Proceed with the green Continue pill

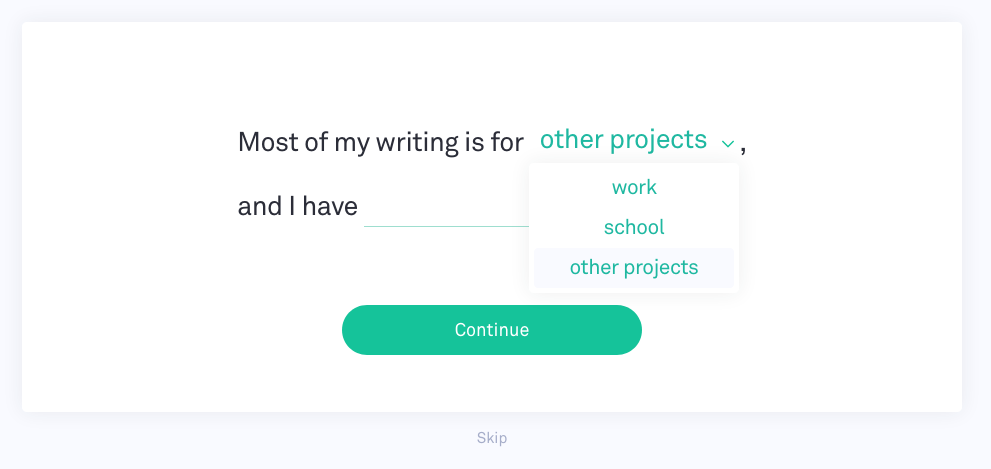point(492,330)
